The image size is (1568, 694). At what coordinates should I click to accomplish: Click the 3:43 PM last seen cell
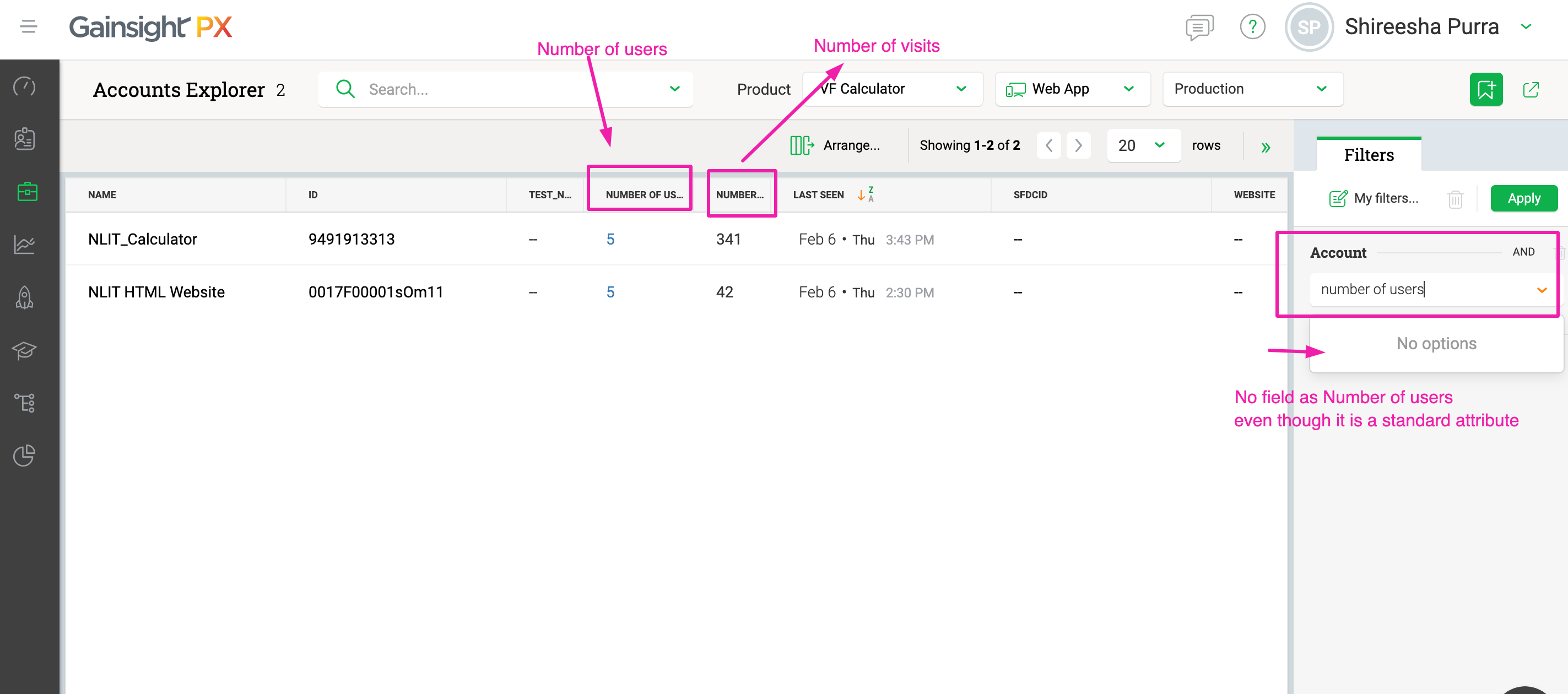click(910, 240)
